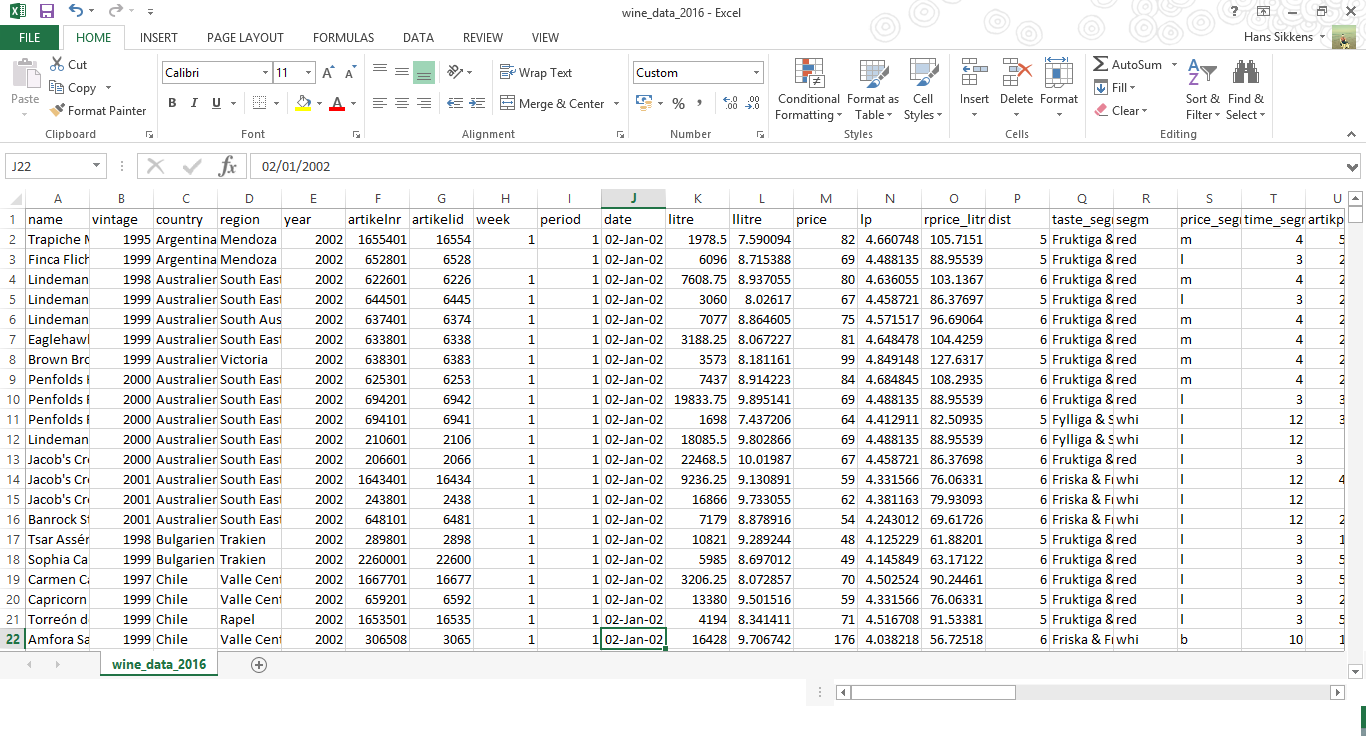Click the Find & Select binoculars icon
The image size is (1366, 736).
[x=1245, y=74]
